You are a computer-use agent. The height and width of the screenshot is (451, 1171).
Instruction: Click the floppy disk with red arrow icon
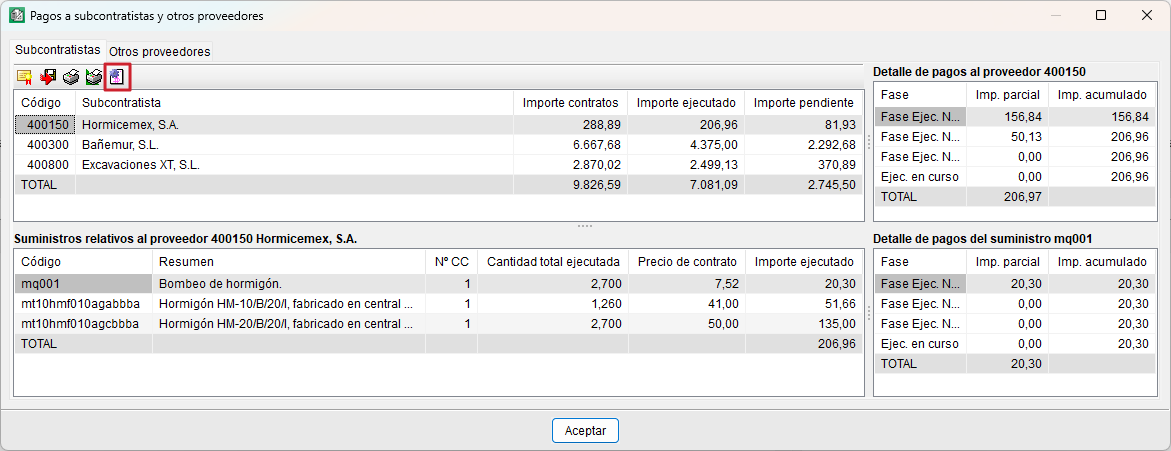[48, 77]
